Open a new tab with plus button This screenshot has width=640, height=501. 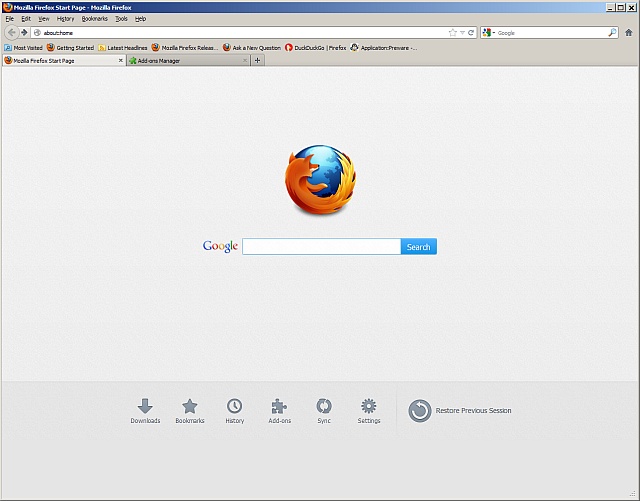(x=258, y=60)
